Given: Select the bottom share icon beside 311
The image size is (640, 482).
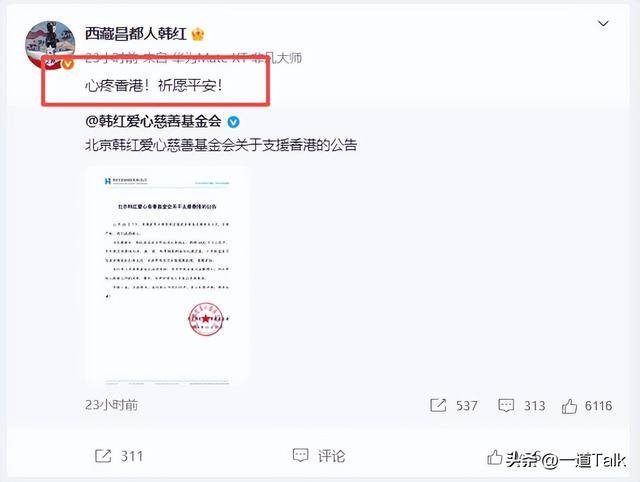Looking at the screenshot, I should click(103, 455).
